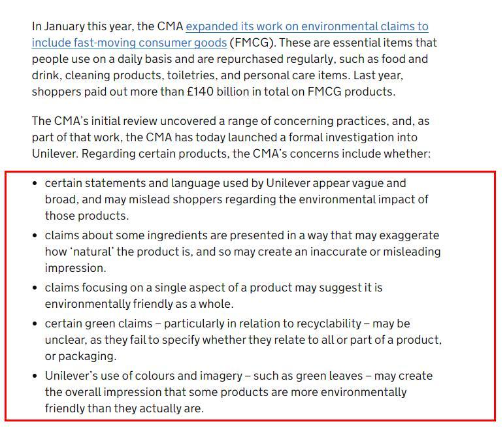Click the phrase 'environmentally friendly as a whole'
The height and width of the screenshot is (427, 504).
(x=139, y=304)
